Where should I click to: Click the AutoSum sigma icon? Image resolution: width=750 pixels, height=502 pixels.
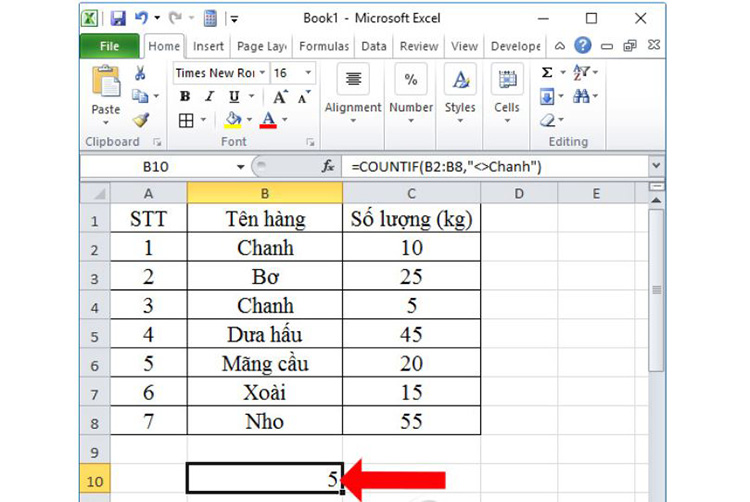point(547,73)
